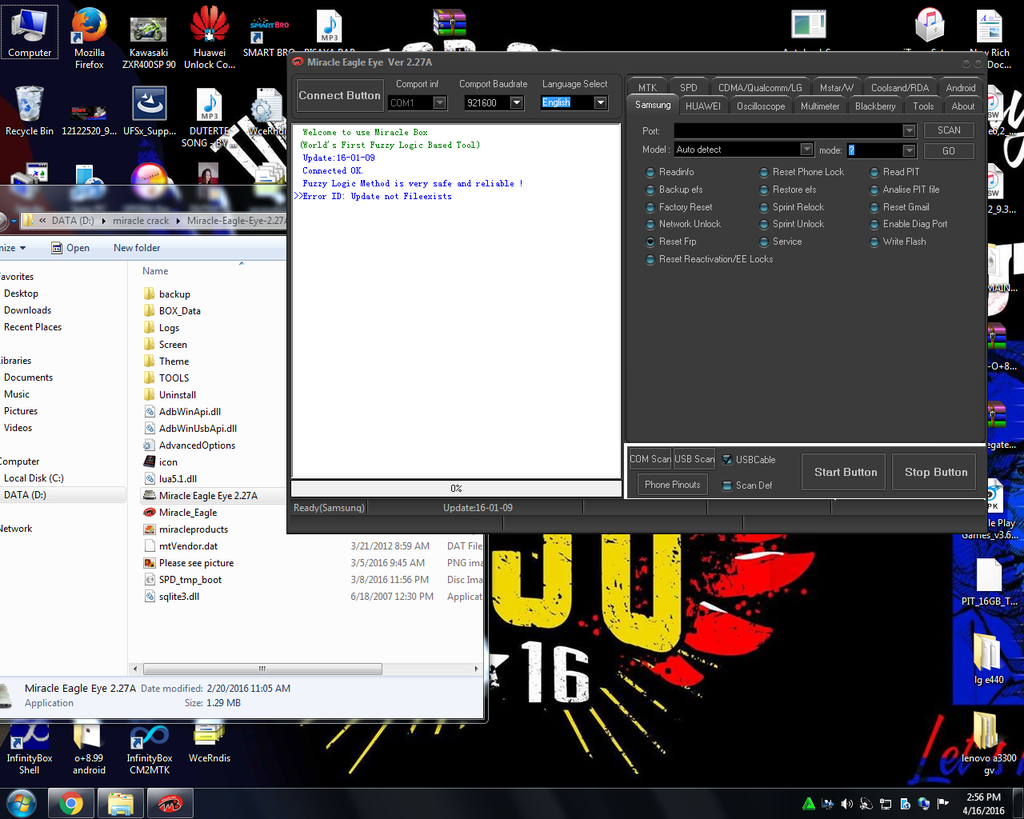
Task: Open the Recycle Bin desktop icon
Action: click(x=29, y=110)
